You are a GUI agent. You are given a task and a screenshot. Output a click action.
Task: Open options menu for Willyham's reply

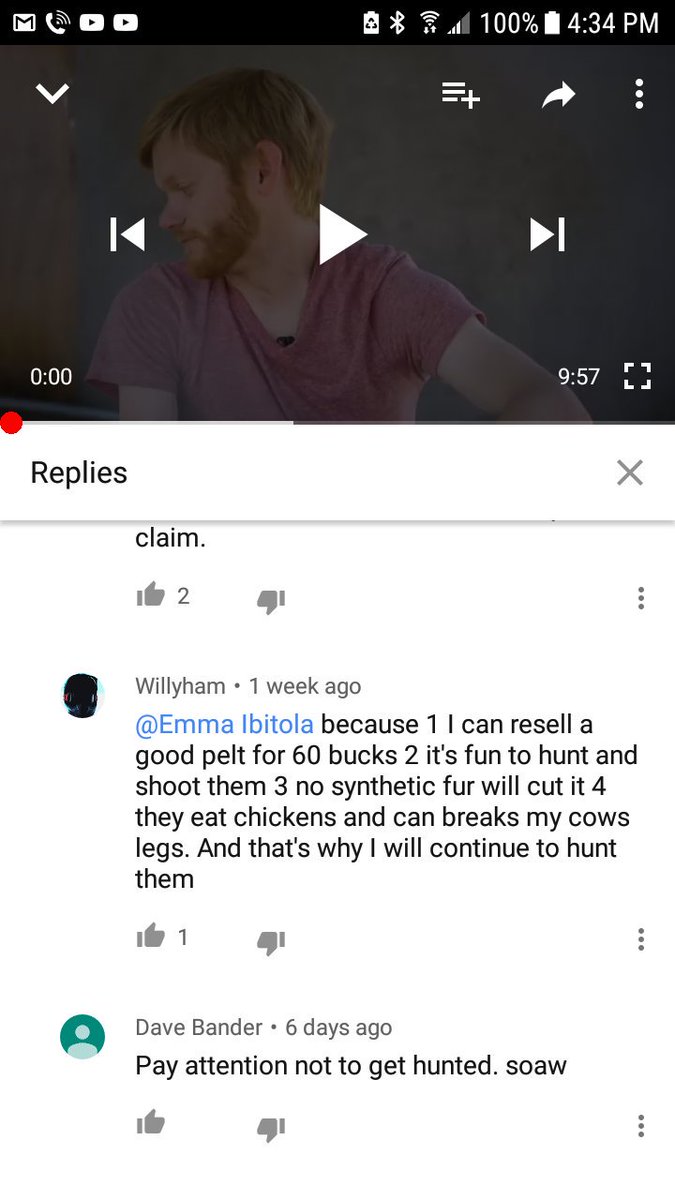pos(641,939)
